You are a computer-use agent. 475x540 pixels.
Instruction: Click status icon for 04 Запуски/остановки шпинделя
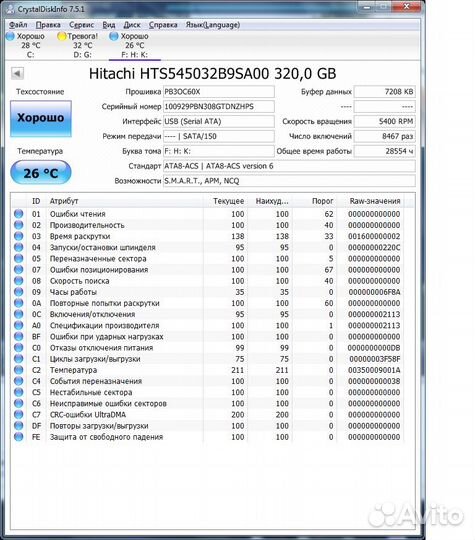(x=19, y=247)
